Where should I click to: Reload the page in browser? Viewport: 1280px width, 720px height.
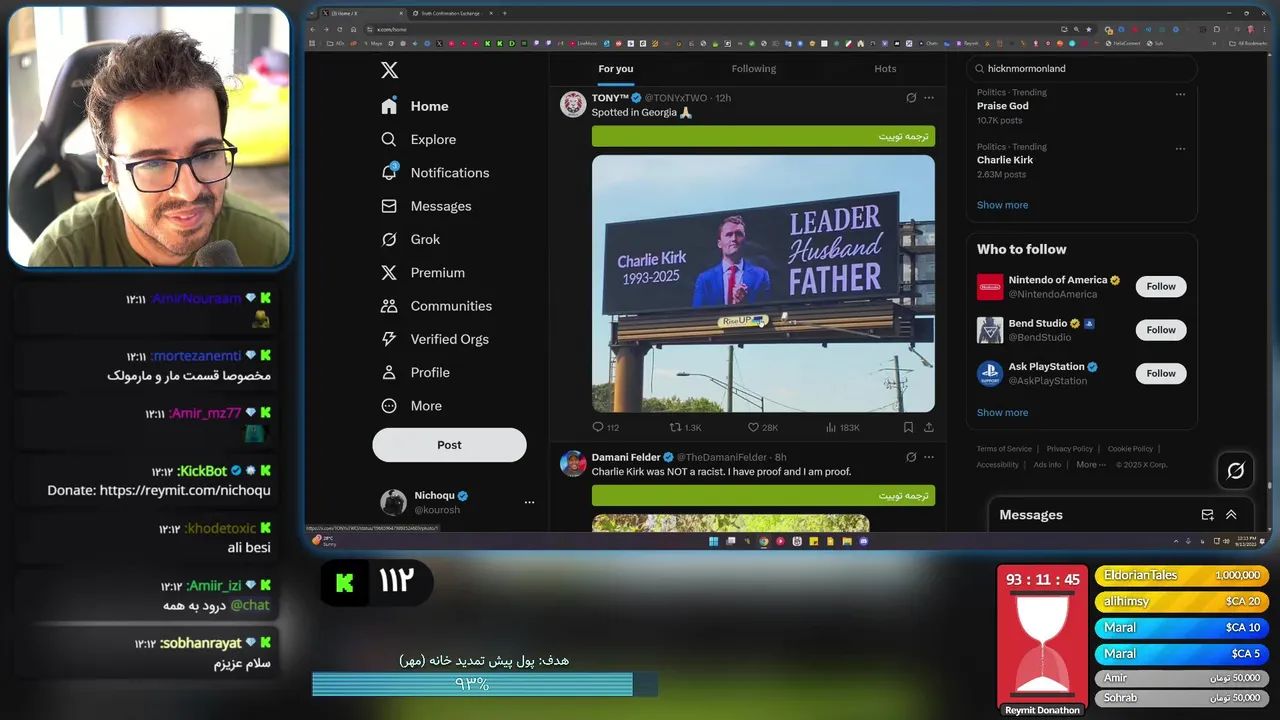pyautogui.click(x=339, y=29)
